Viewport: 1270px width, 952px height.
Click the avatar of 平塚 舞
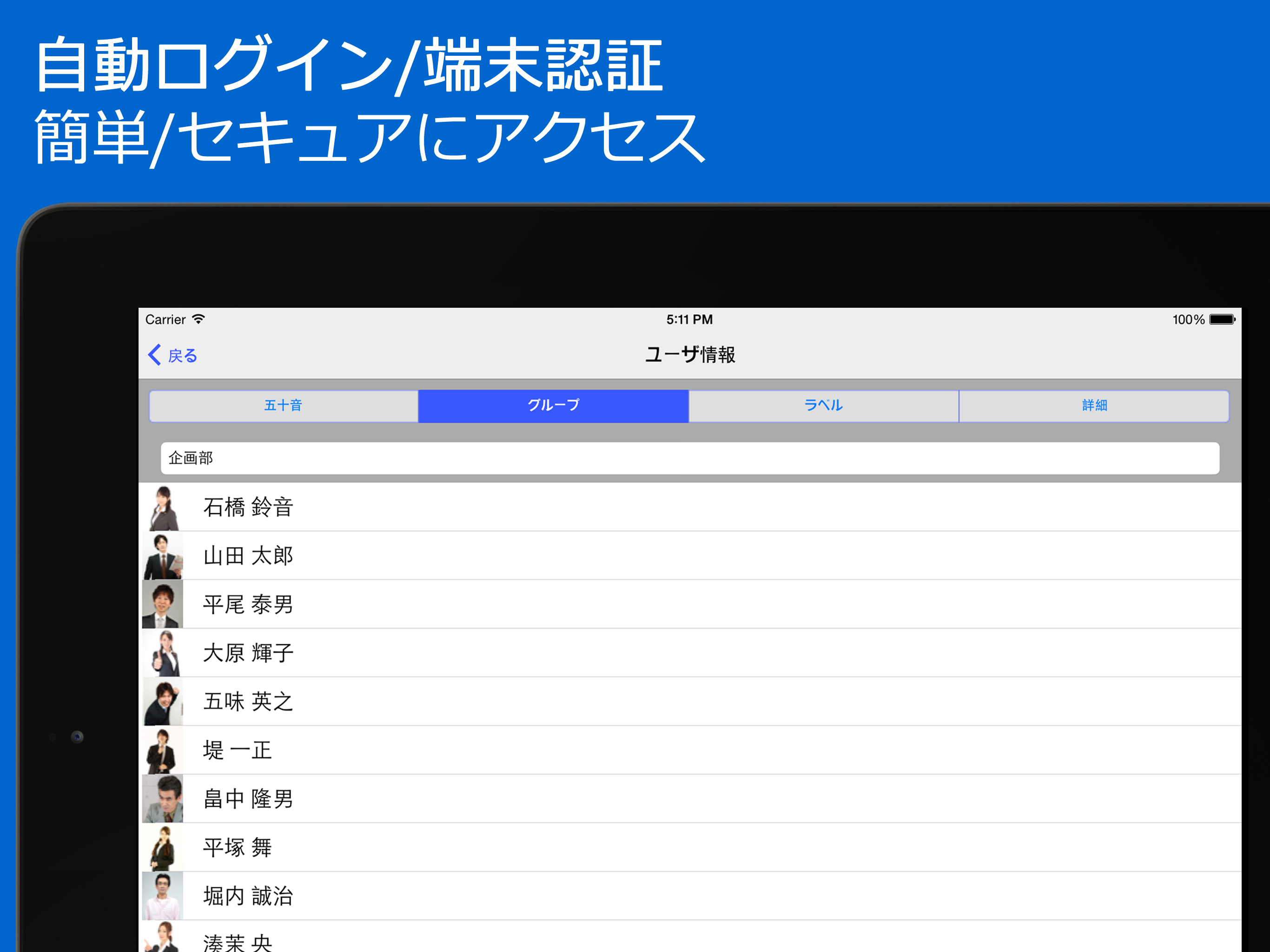(163, 847)
